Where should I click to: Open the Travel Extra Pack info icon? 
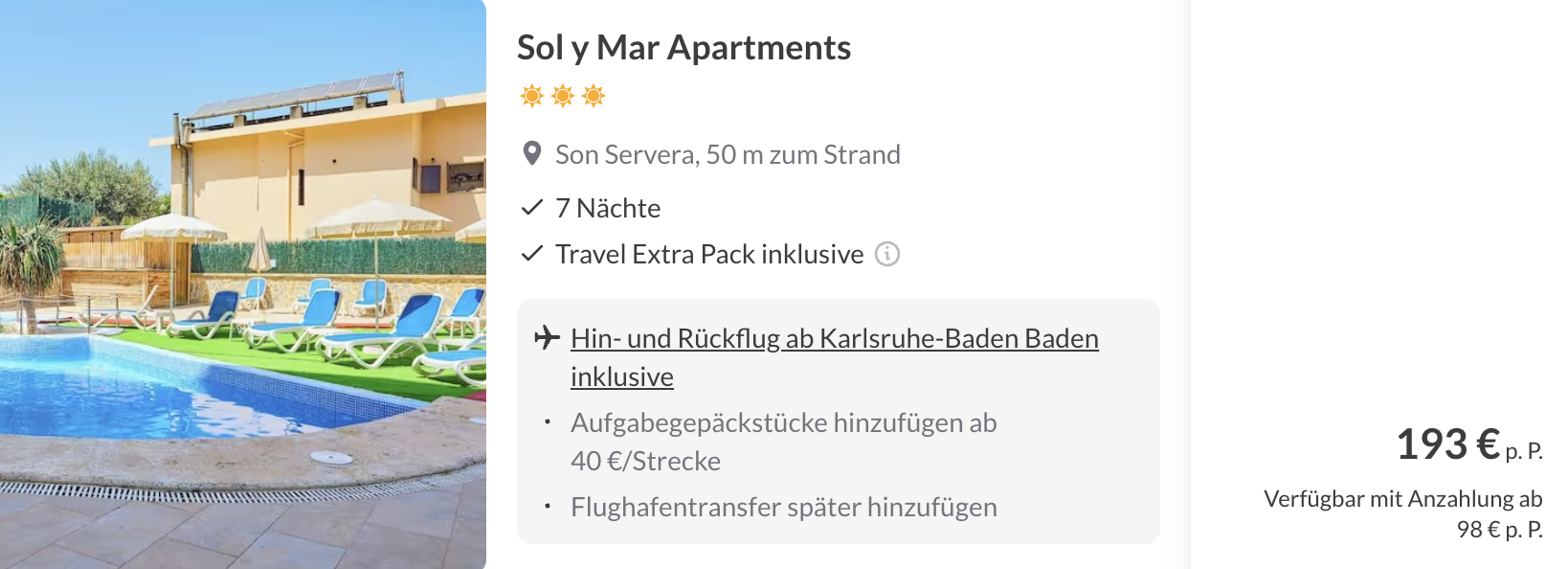(x=887, y=254)
